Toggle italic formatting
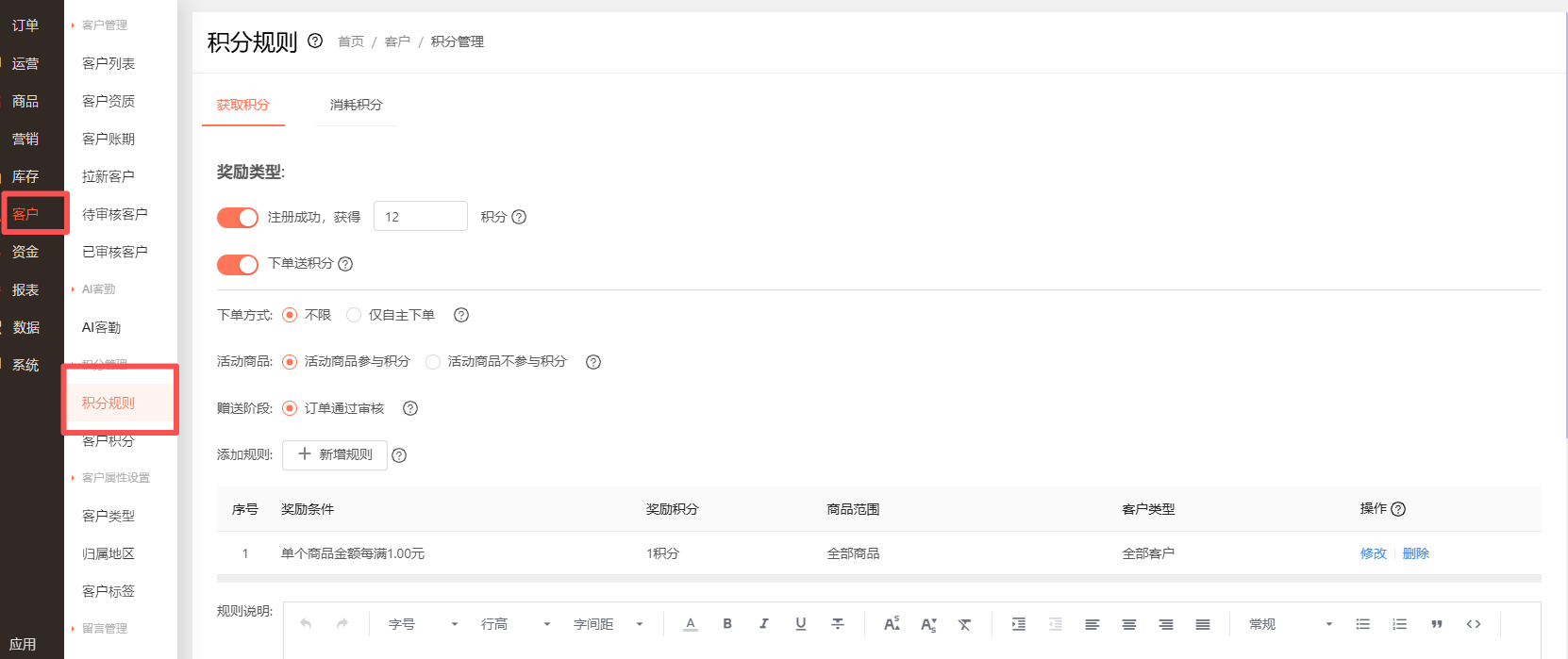 tap(764, 624)
